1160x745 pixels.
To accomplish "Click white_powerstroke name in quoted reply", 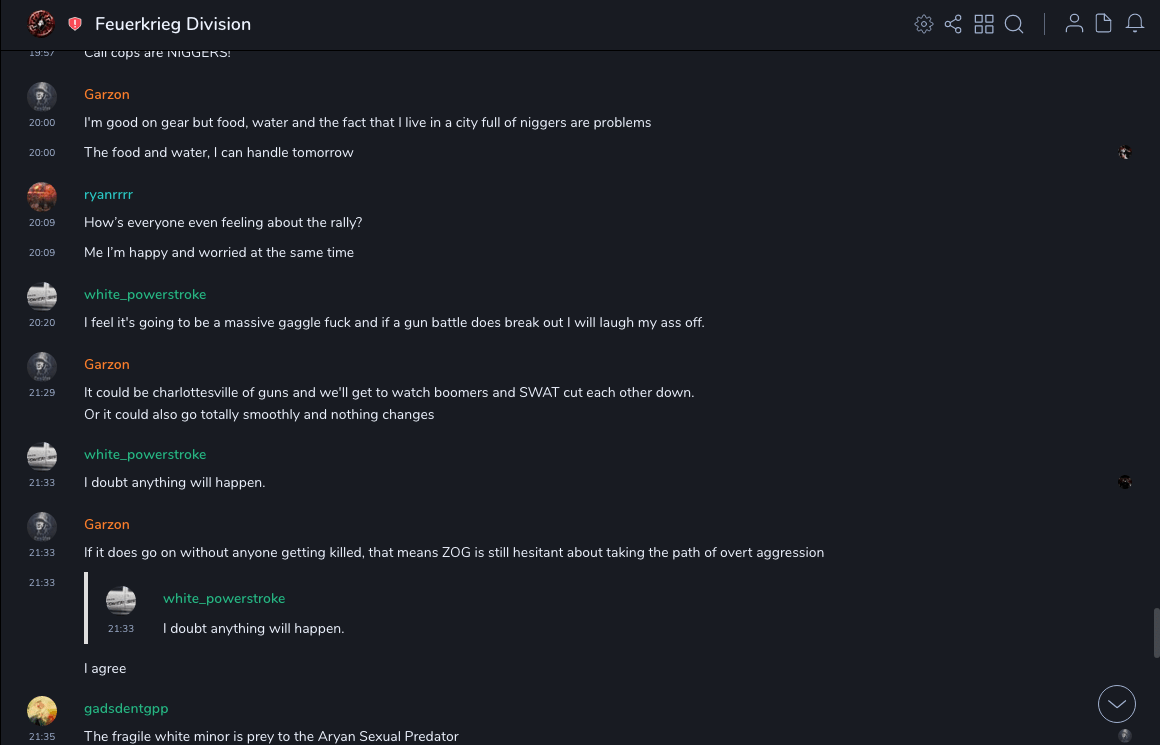I will [x=224, y=598].
